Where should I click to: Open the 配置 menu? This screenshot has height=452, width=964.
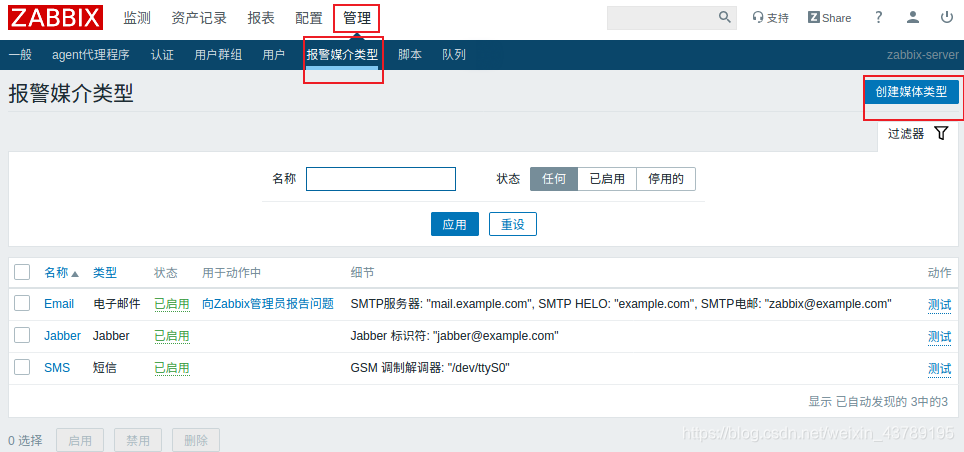(309, 18)
